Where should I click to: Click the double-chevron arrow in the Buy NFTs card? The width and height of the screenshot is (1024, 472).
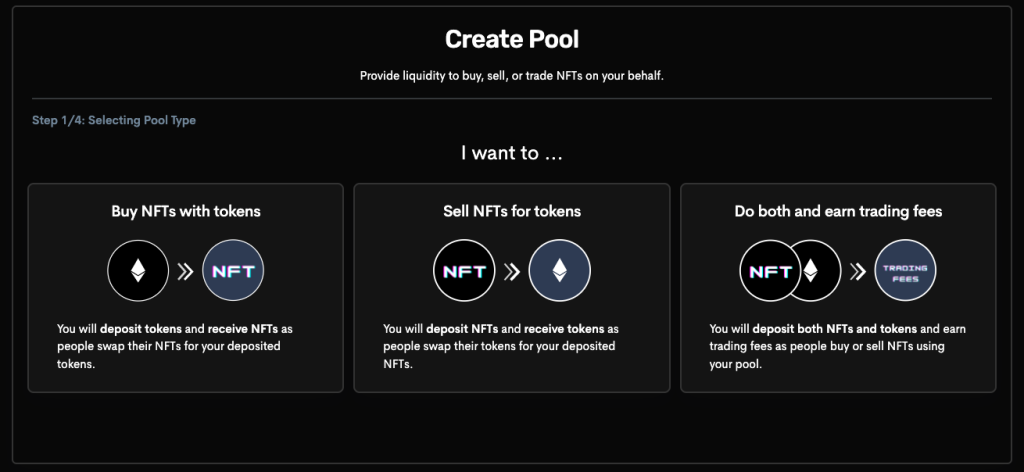[x=186, y=271]
